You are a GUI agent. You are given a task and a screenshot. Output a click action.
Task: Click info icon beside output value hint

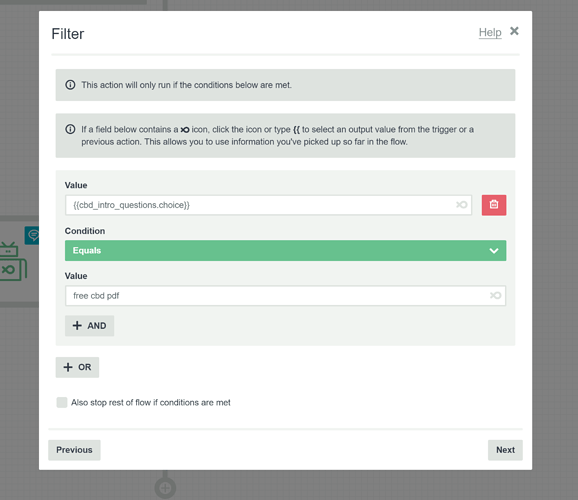tap(70, 129)
